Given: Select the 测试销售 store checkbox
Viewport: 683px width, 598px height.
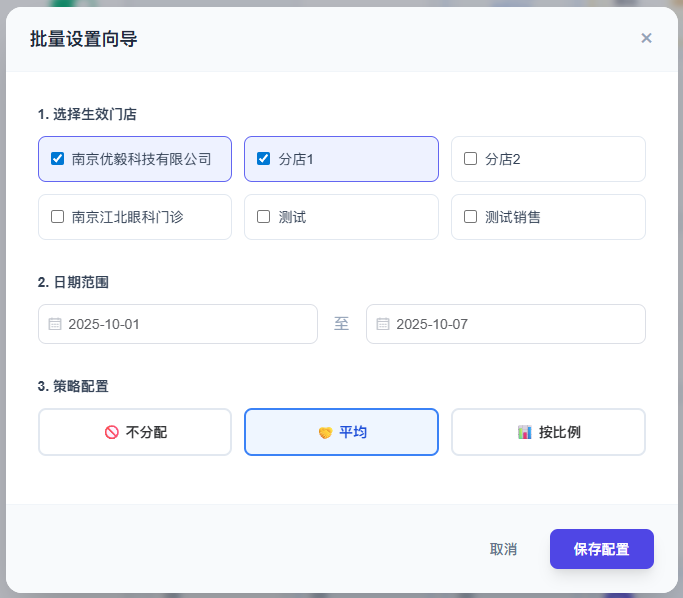Looking at the screenshot, I should 471,216.
